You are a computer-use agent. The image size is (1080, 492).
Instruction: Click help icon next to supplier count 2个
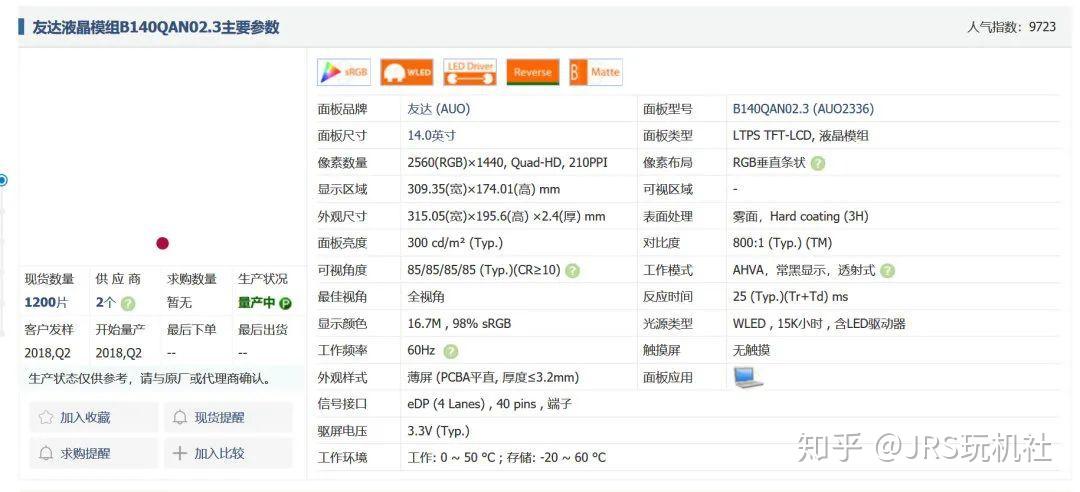tap(128, 303)
